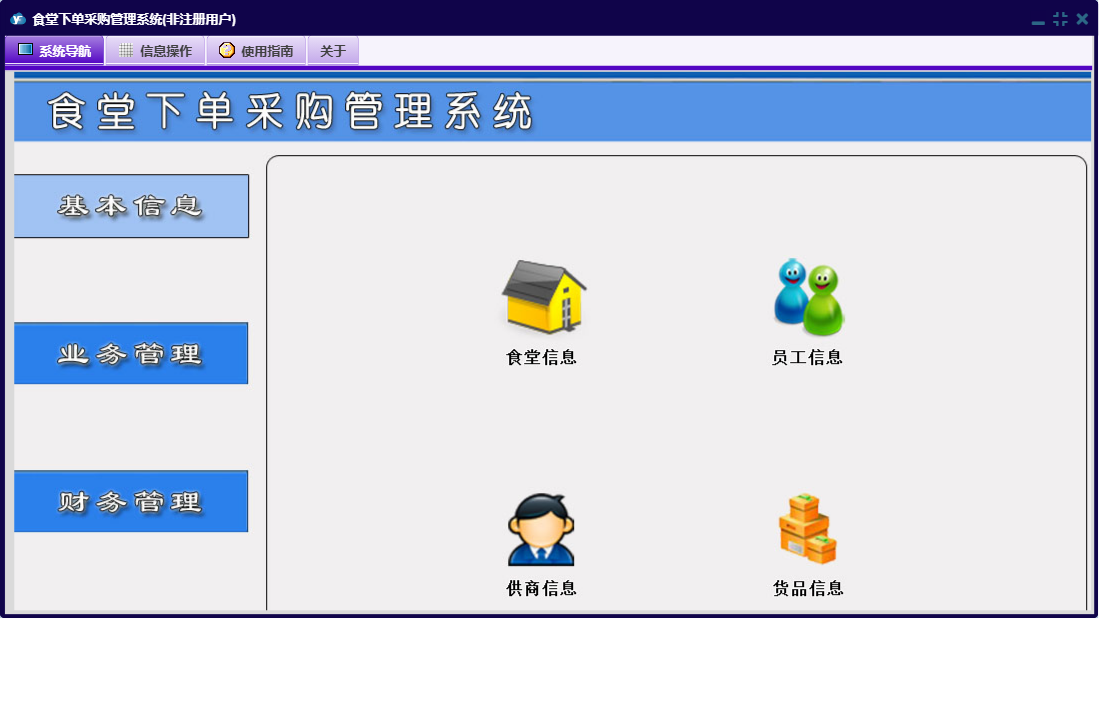The width and height of the screenshot is (1099, 723).
Task: Click the 员工信息 text label
Action: click(x=807, y=357)
